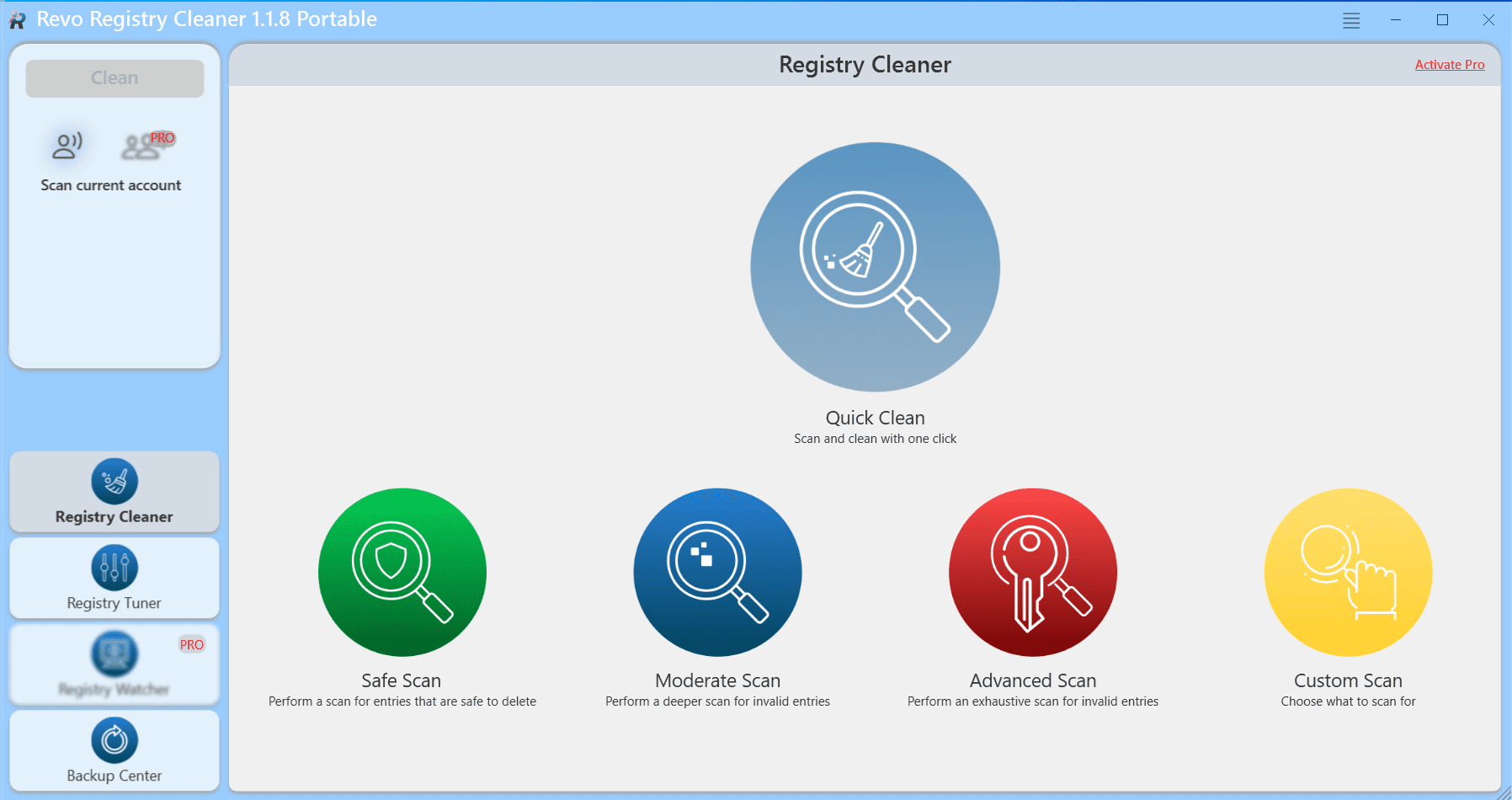Click 'Scan and clean with one click' text
Screen dimensions: 1512x800
coord(875,439)
